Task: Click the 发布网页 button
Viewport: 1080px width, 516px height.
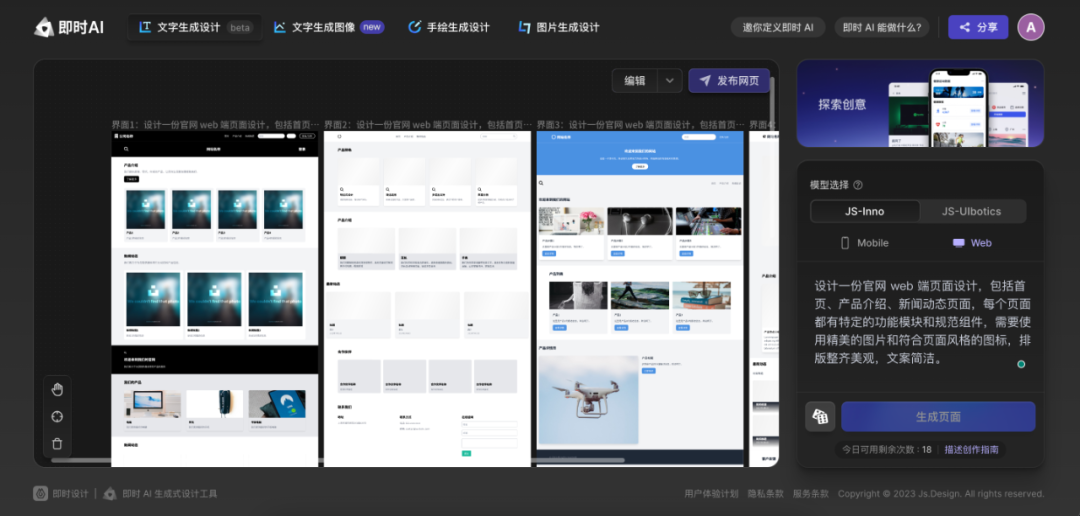Action: point(729,81)
